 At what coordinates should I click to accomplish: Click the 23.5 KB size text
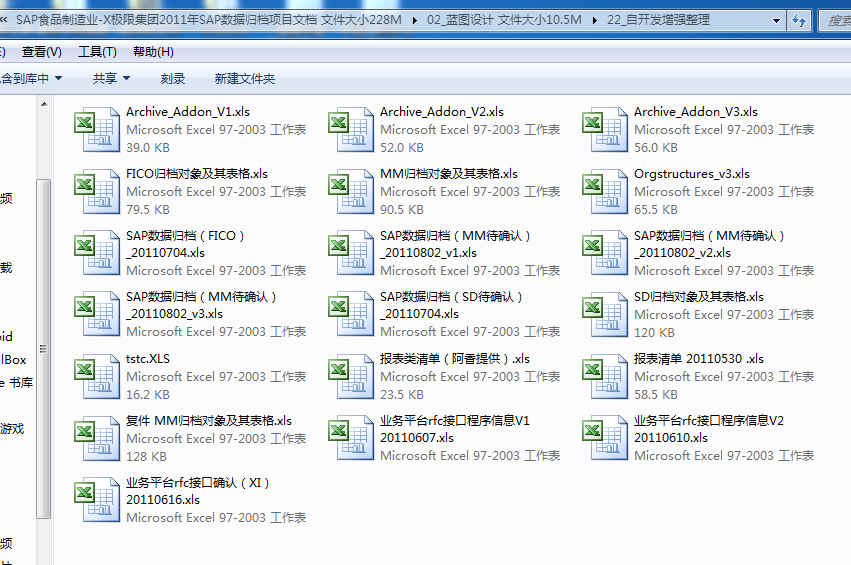coord(402,395)
